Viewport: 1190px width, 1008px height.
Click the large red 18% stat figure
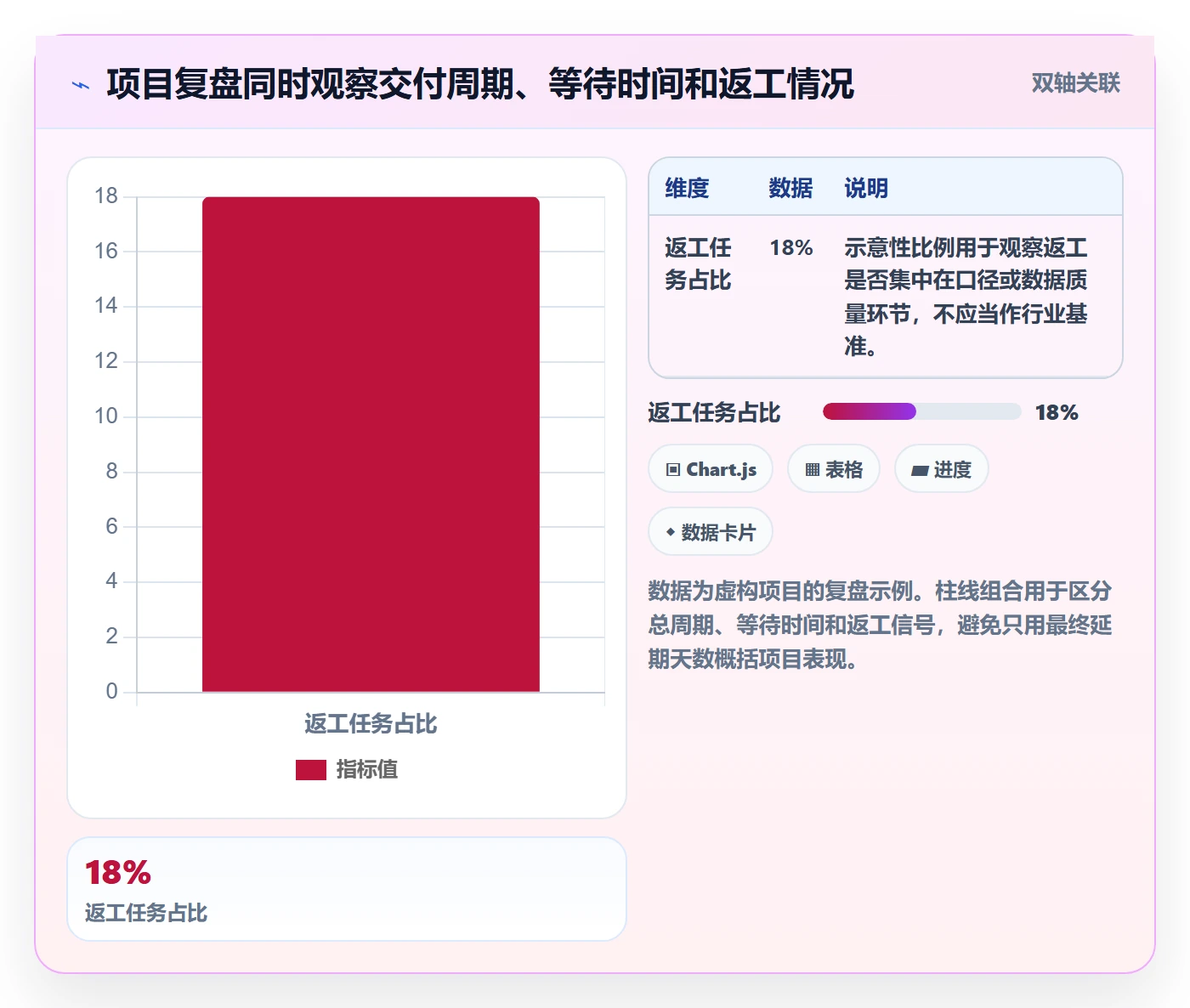click(x=118, y=873)
